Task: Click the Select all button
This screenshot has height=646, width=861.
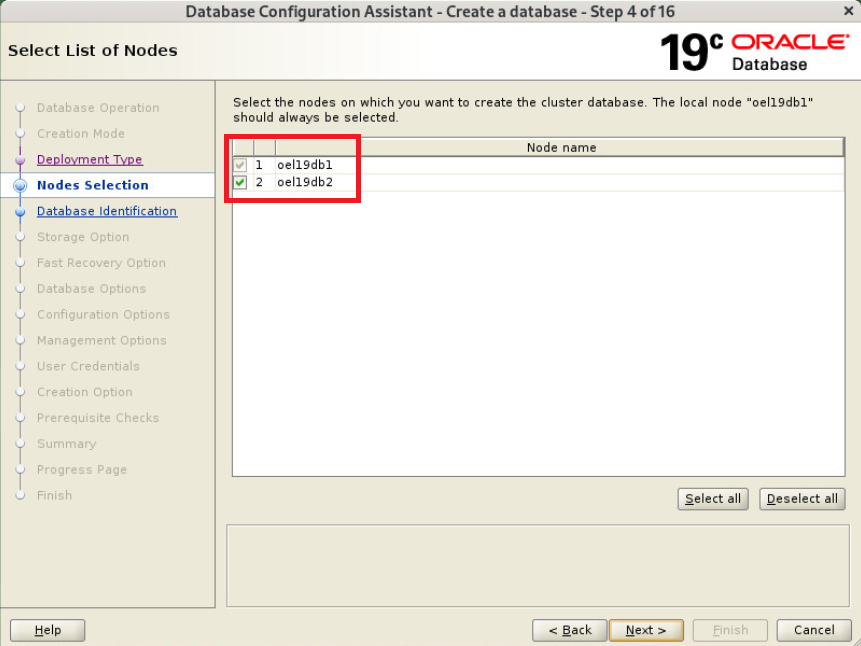Action: pos(713,499)
